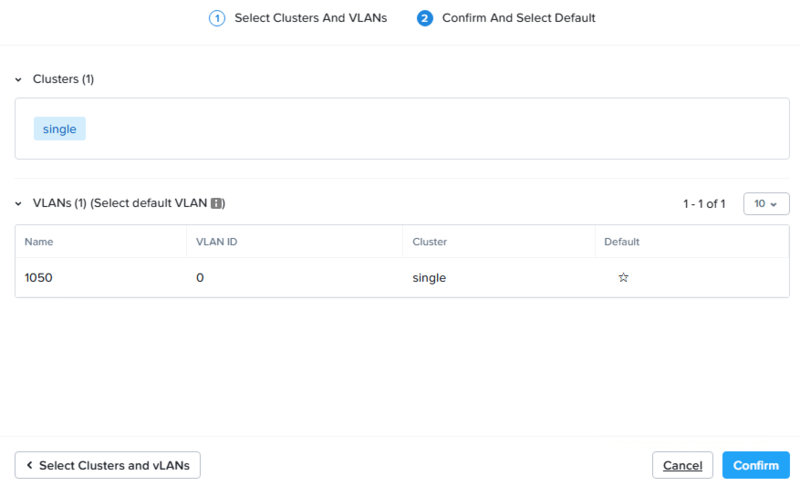Image resolution: width=800 pixels, height=486 pixels.
Task: Click the step 2 circle icon
Action: coord(424,18)
